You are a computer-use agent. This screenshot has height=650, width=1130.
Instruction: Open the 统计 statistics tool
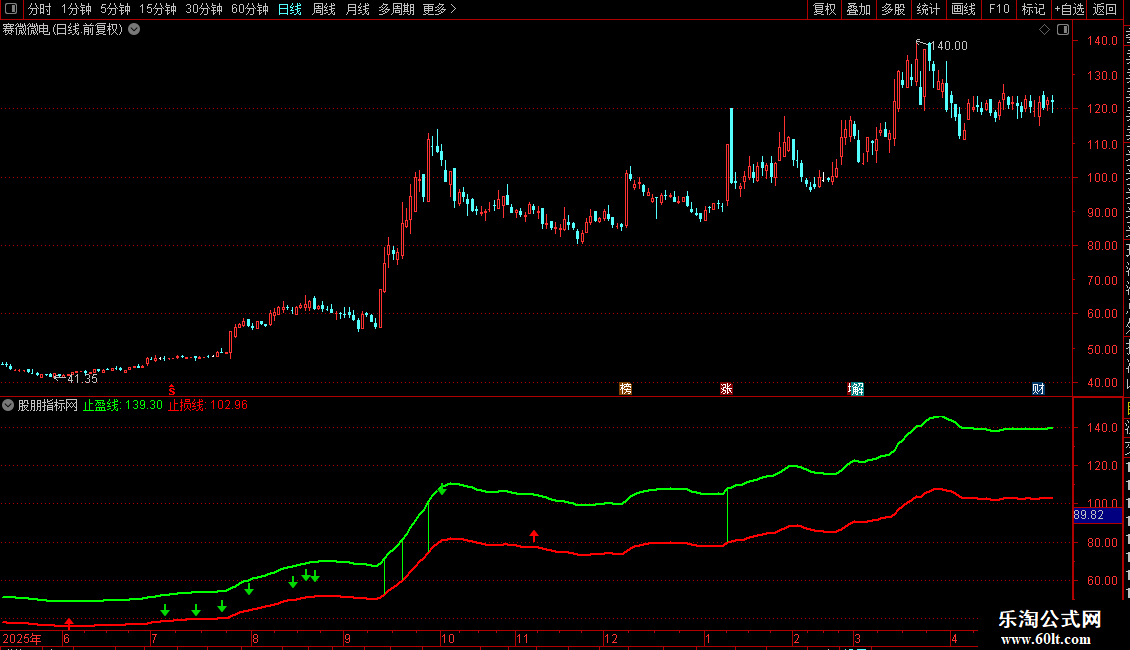coord(927,9)
